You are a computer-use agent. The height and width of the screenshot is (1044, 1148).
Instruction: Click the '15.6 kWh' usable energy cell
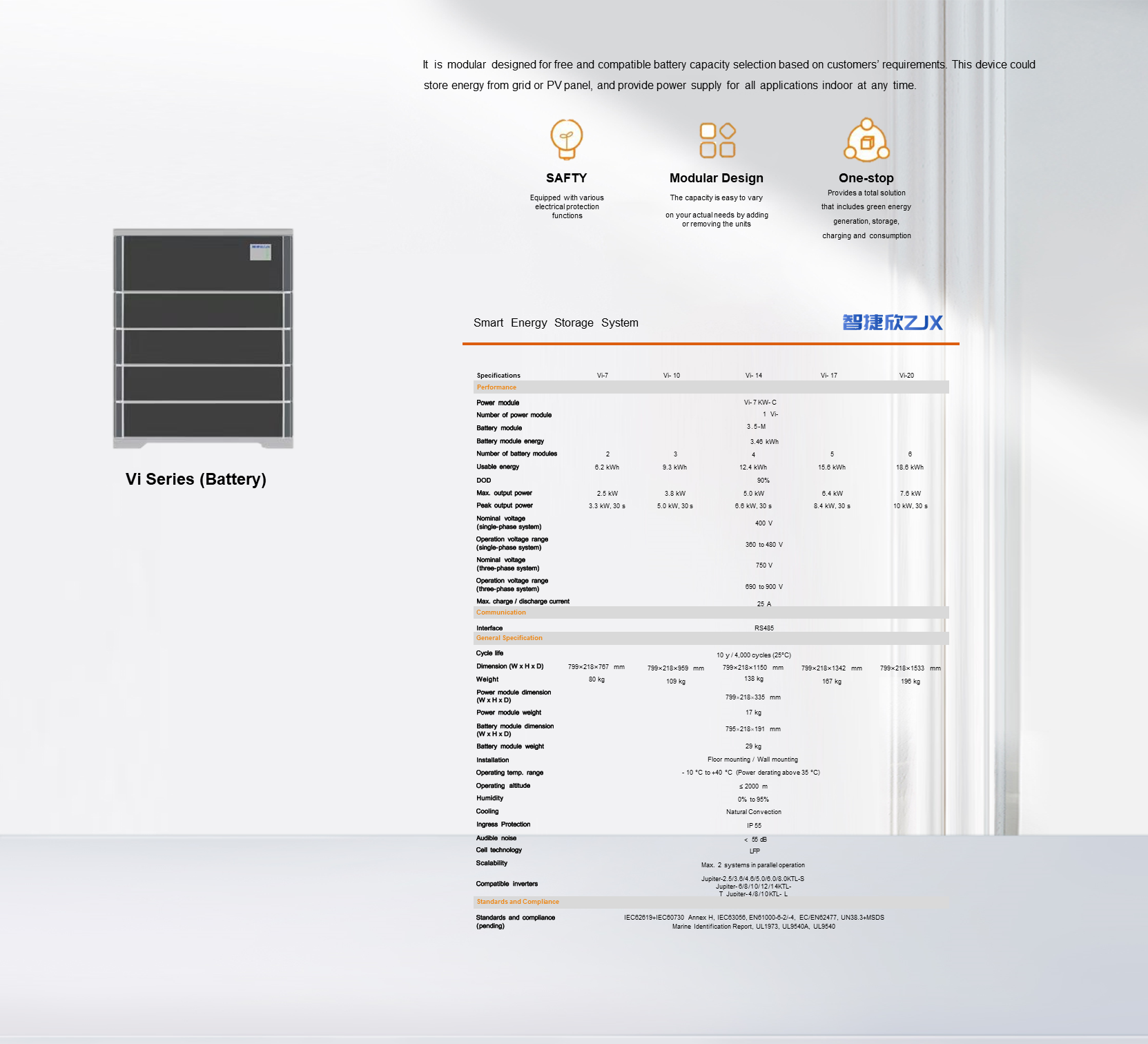(x=832, y=467)
